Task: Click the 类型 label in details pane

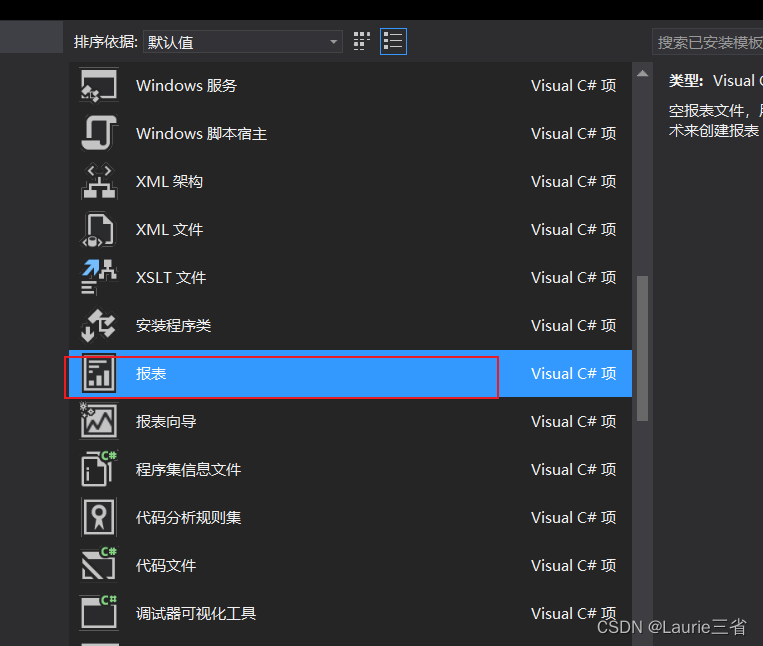Action: tap(686, 80)
